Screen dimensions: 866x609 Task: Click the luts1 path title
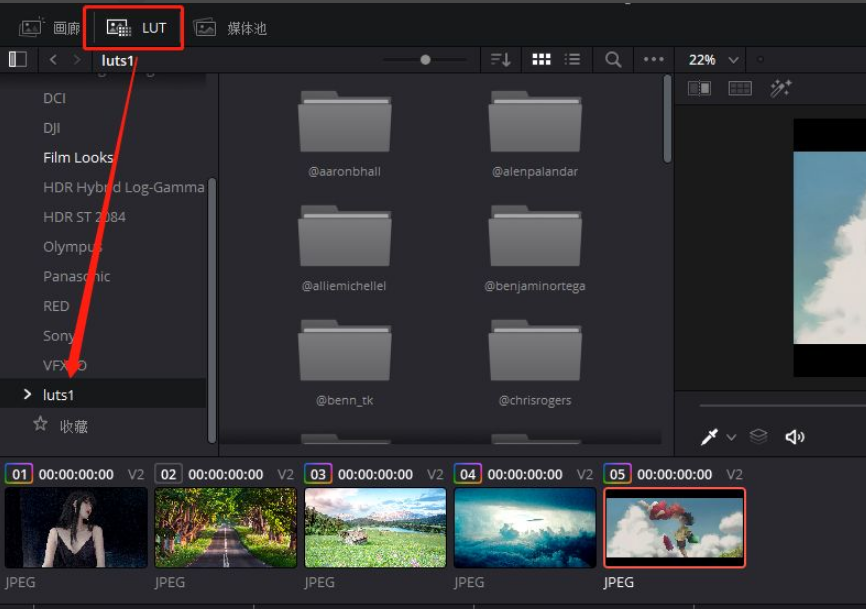click(118, 60)
